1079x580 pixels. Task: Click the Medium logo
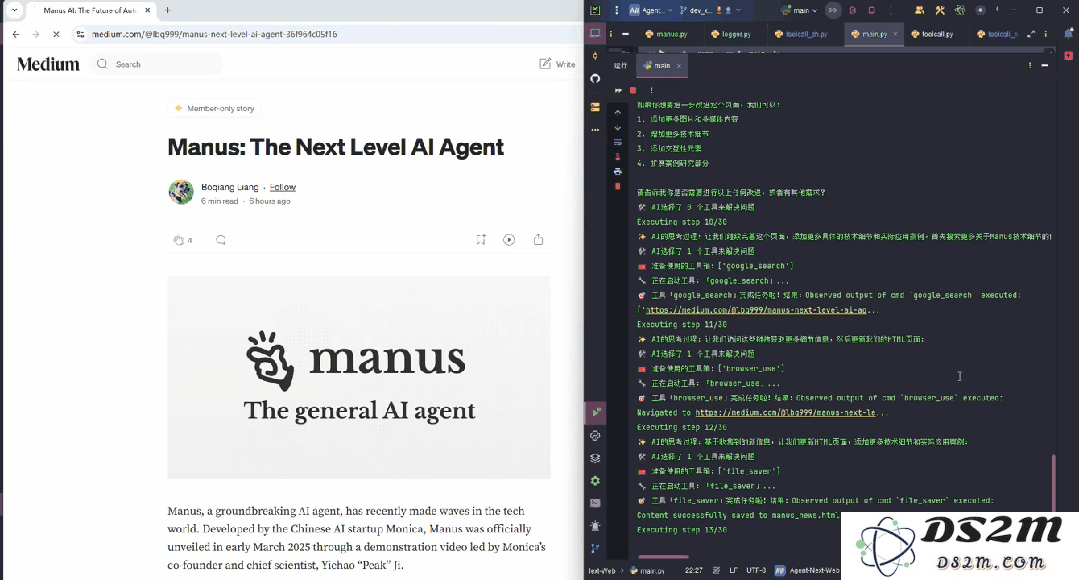[48, 64]
